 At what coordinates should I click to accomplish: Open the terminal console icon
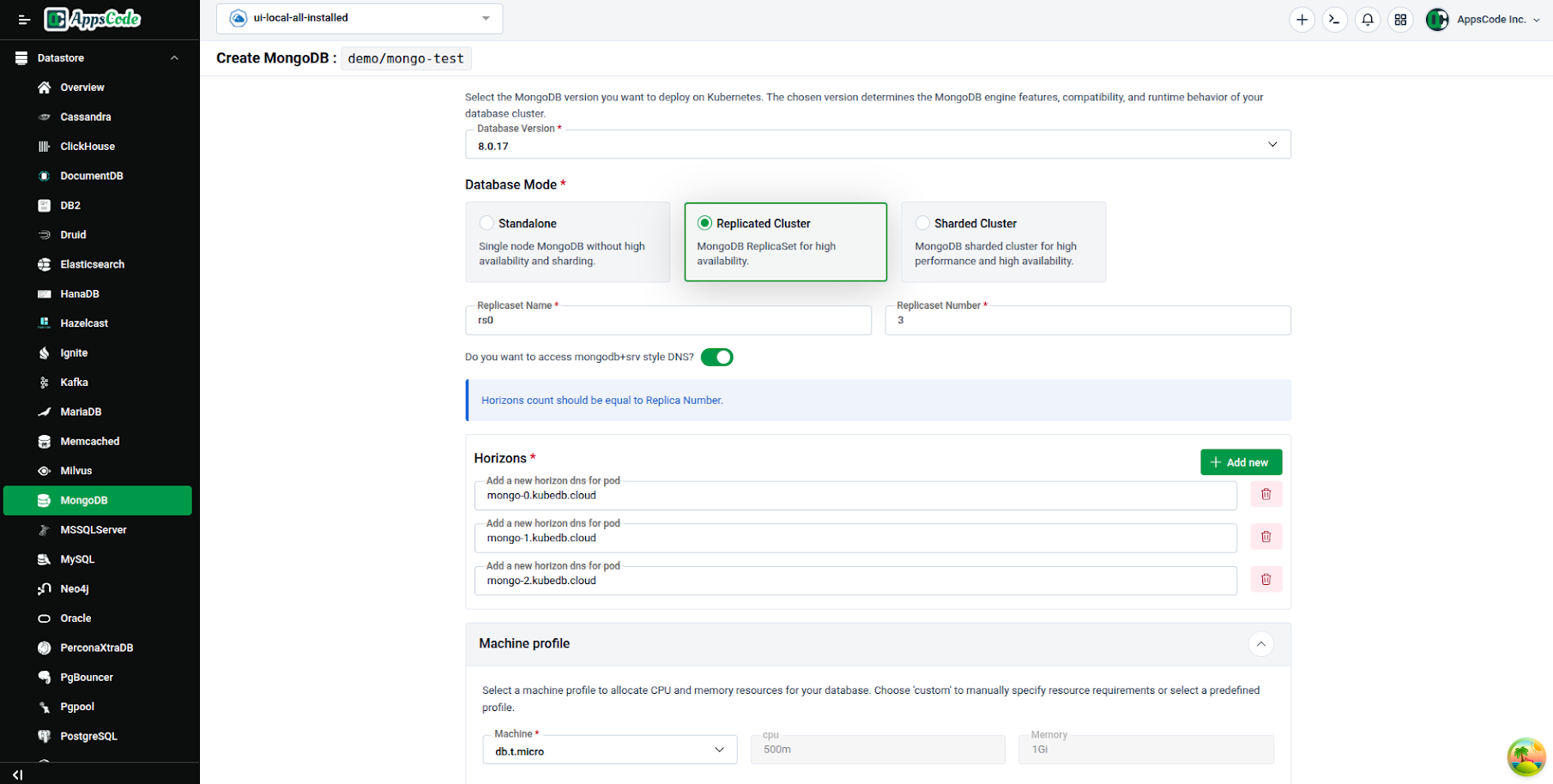[x=1334, y=20]
